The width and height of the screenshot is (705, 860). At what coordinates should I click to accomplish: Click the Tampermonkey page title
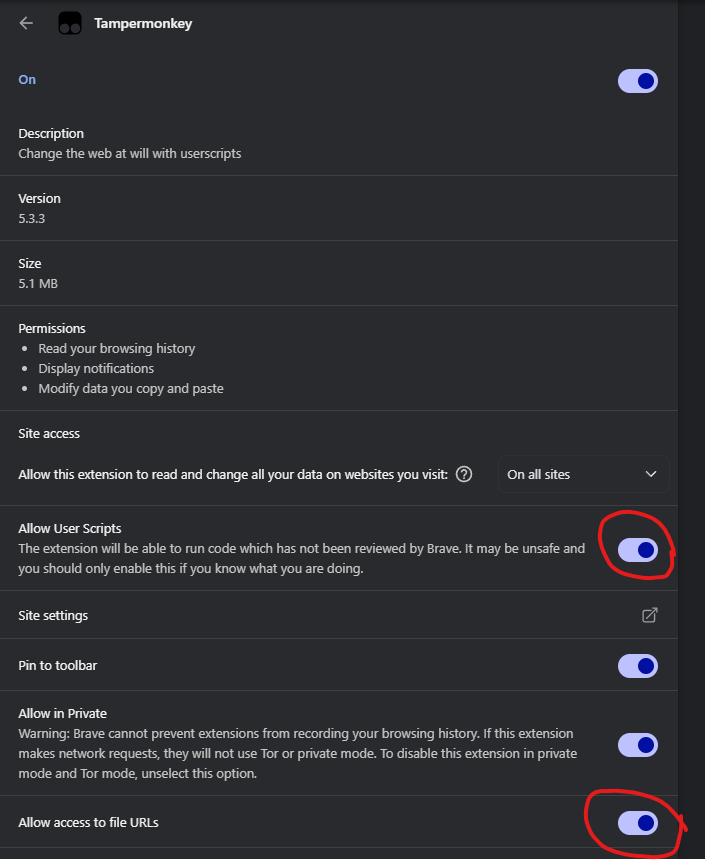(x=143, y=23)
